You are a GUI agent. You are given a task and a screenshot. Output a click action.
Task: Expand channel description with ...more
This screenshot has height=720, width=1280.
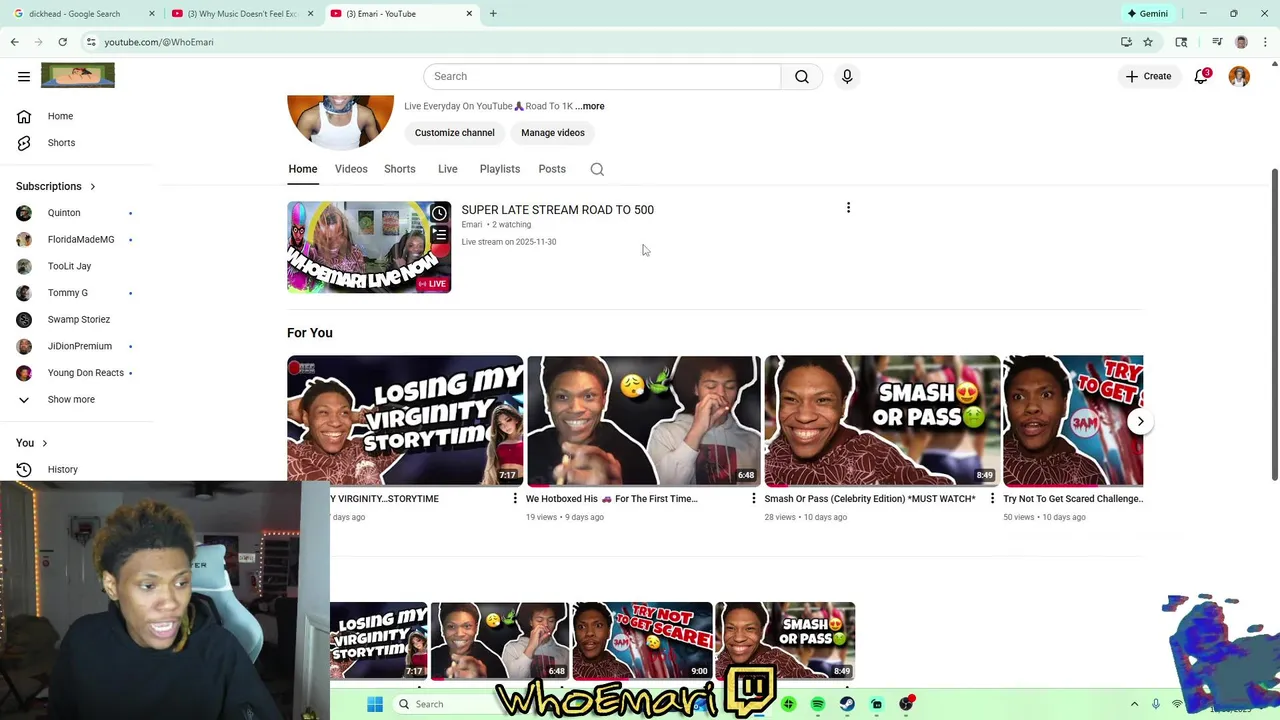coord(590,106)
